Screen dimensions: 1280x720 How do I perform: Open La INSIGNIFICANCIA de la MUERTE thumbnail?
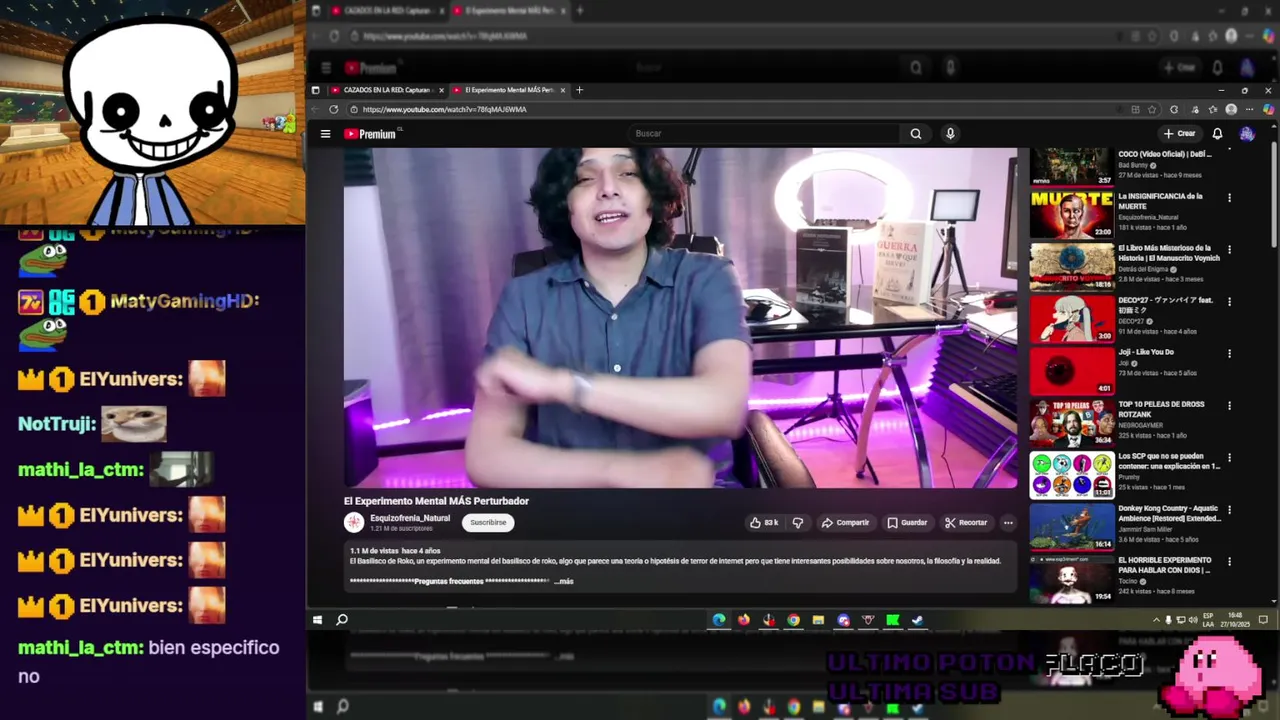pos(1072,213)
